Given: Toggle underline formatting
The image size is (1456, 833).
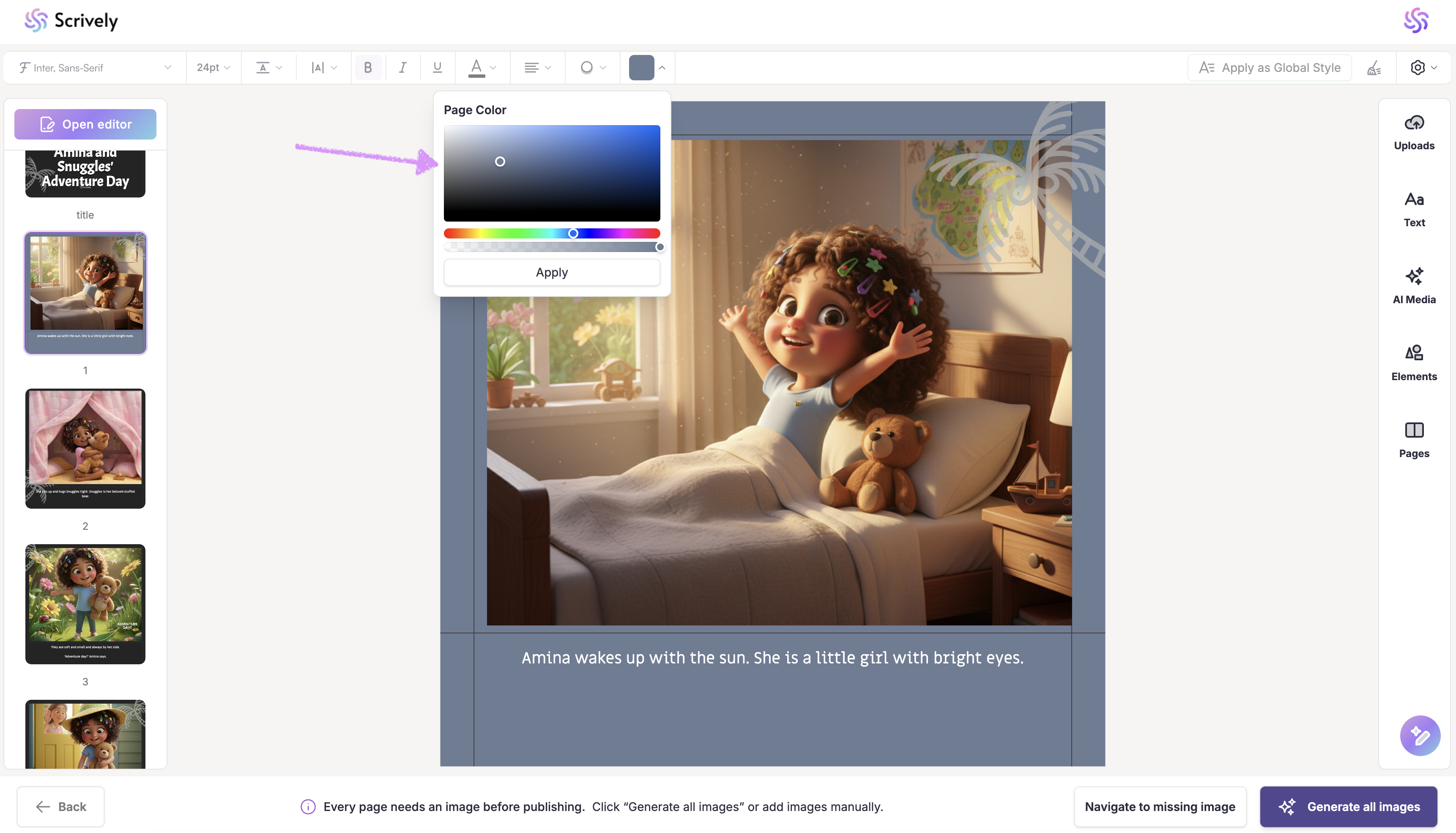Looking at the screenshot, I should click(438, 68).
